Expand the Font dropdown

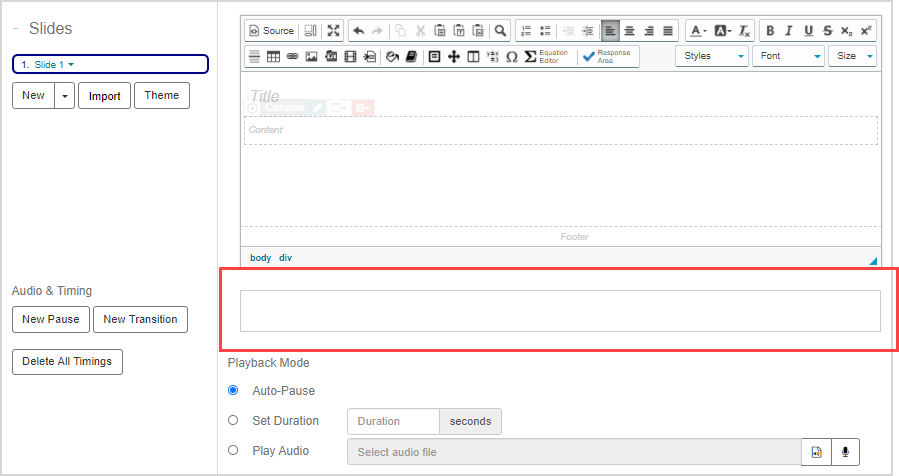coord(788,56)
